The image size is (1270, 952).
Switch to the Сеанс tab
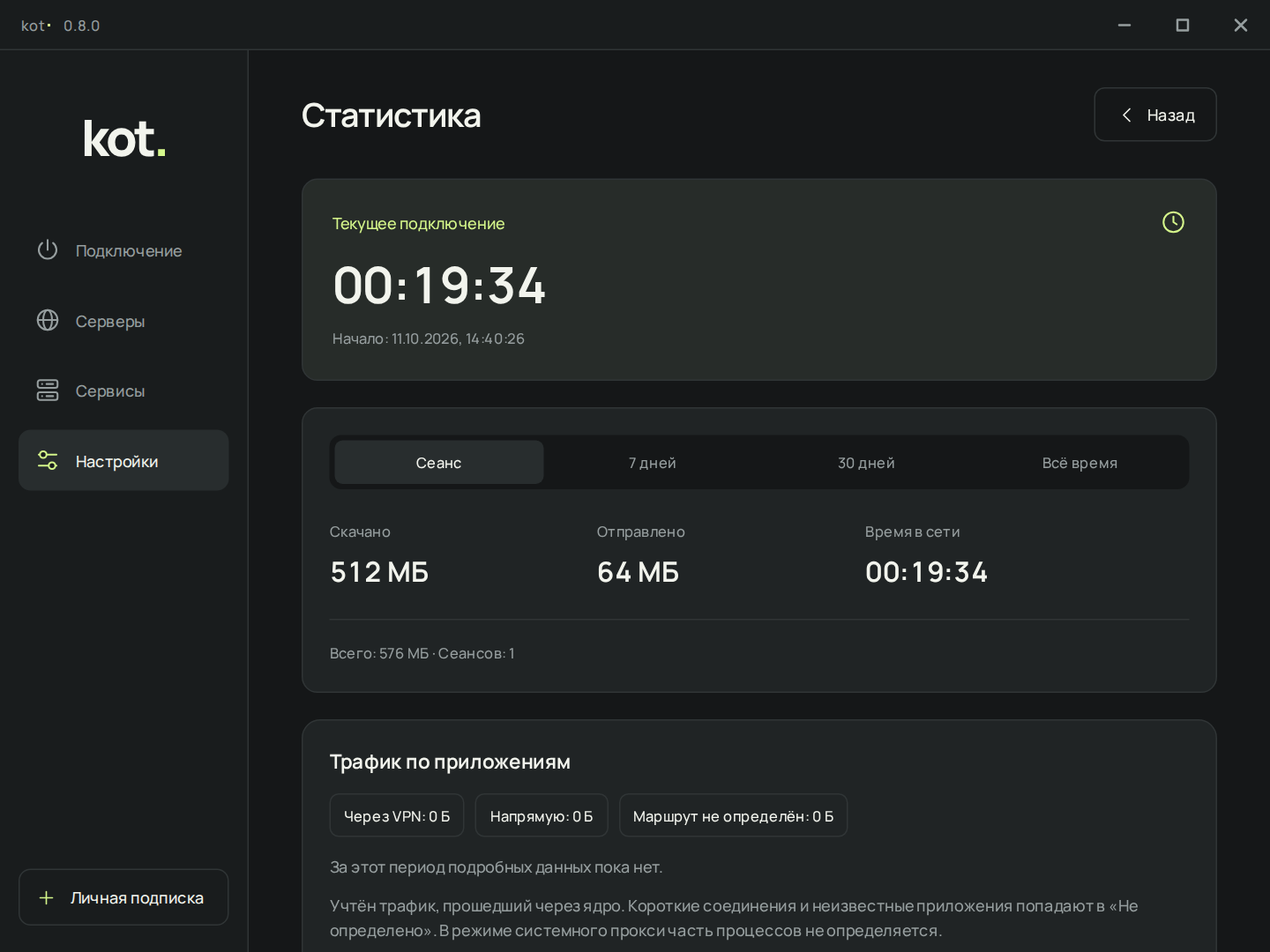tap(439, 463)
